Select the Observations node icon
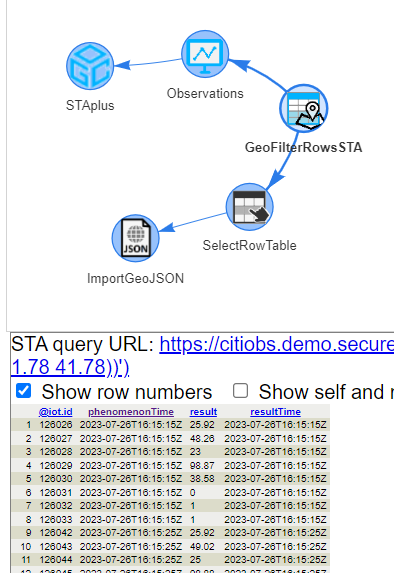 click(x=205, y=54)
